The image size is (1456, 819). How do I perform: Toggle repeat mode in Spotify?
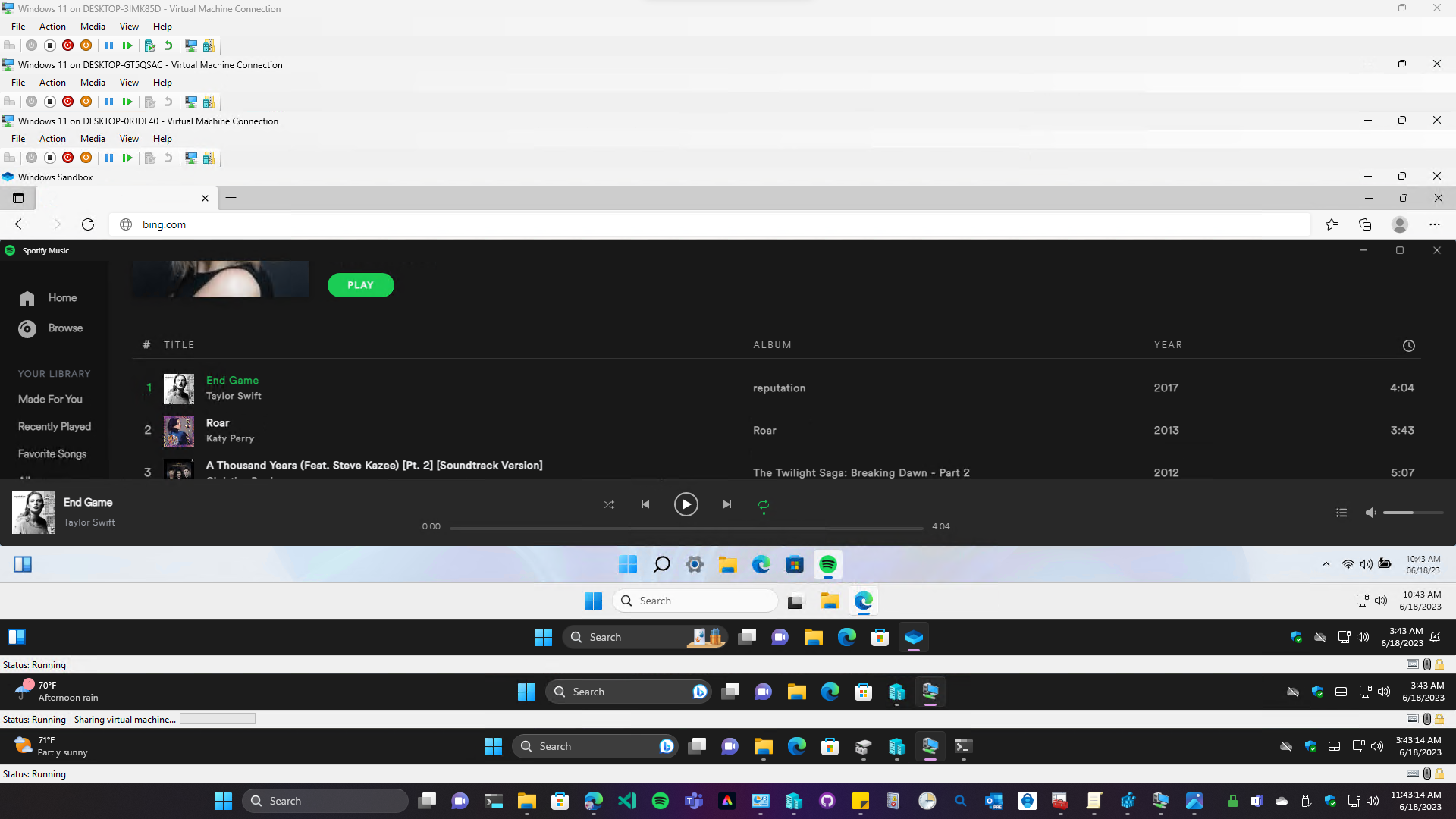764,504
